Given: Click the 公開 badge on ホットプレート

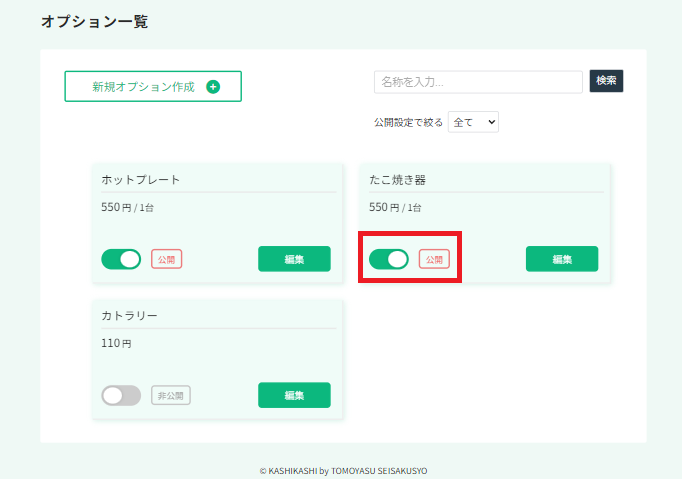Looking at the screenshot, I should pos(167,259).
